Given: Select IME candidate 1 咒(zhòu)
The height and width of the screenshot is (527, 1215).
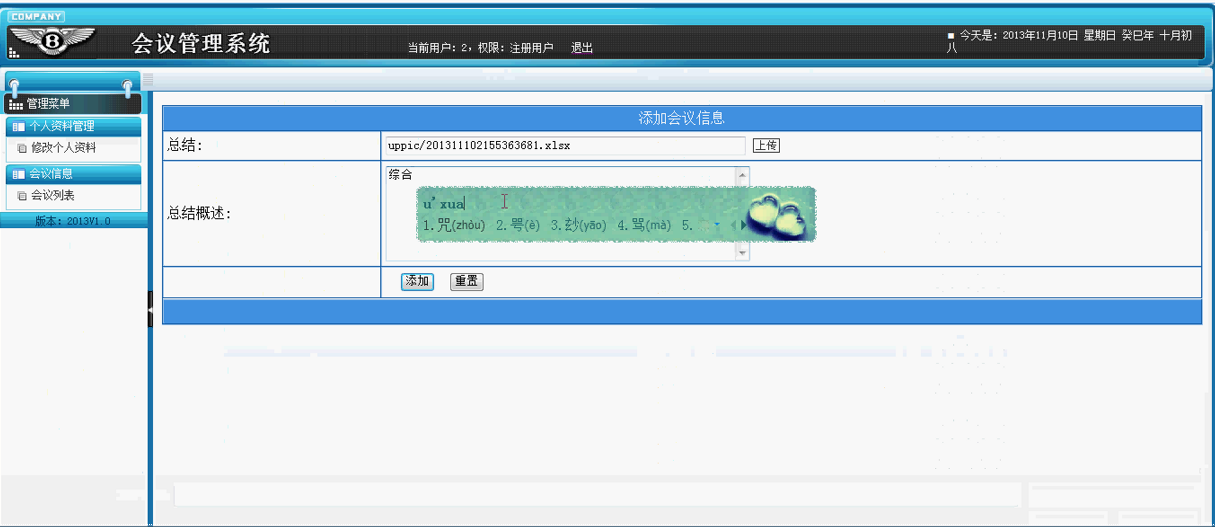Looking at the screenshot, I should 454,226.
